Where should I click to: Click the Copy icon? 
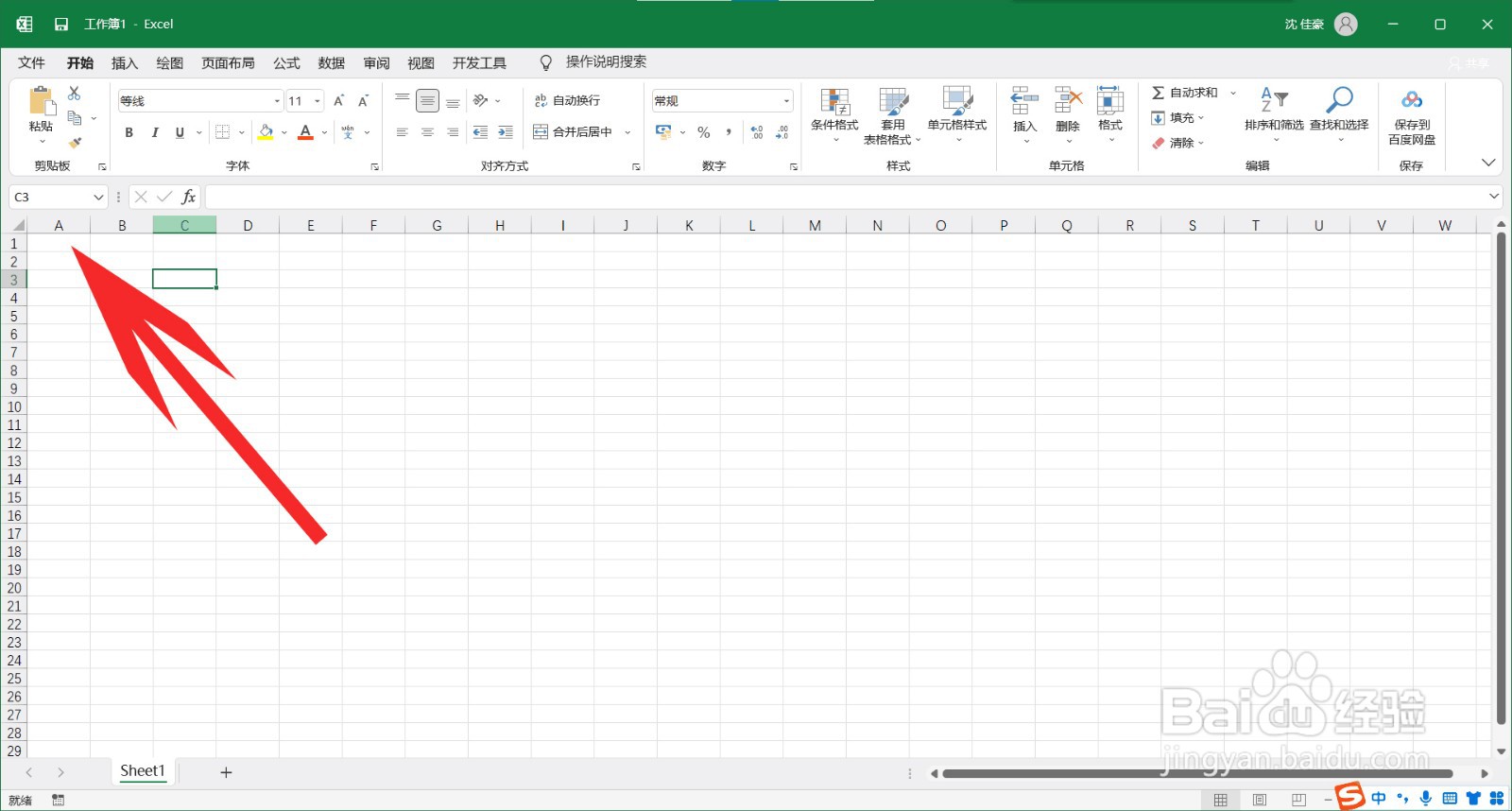tap(75, 117)
